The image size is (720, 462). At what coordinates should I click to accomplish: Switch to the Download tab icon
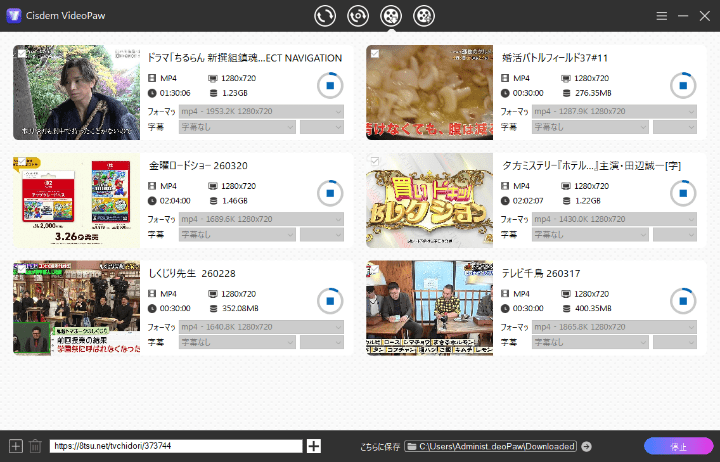[391, 16]
